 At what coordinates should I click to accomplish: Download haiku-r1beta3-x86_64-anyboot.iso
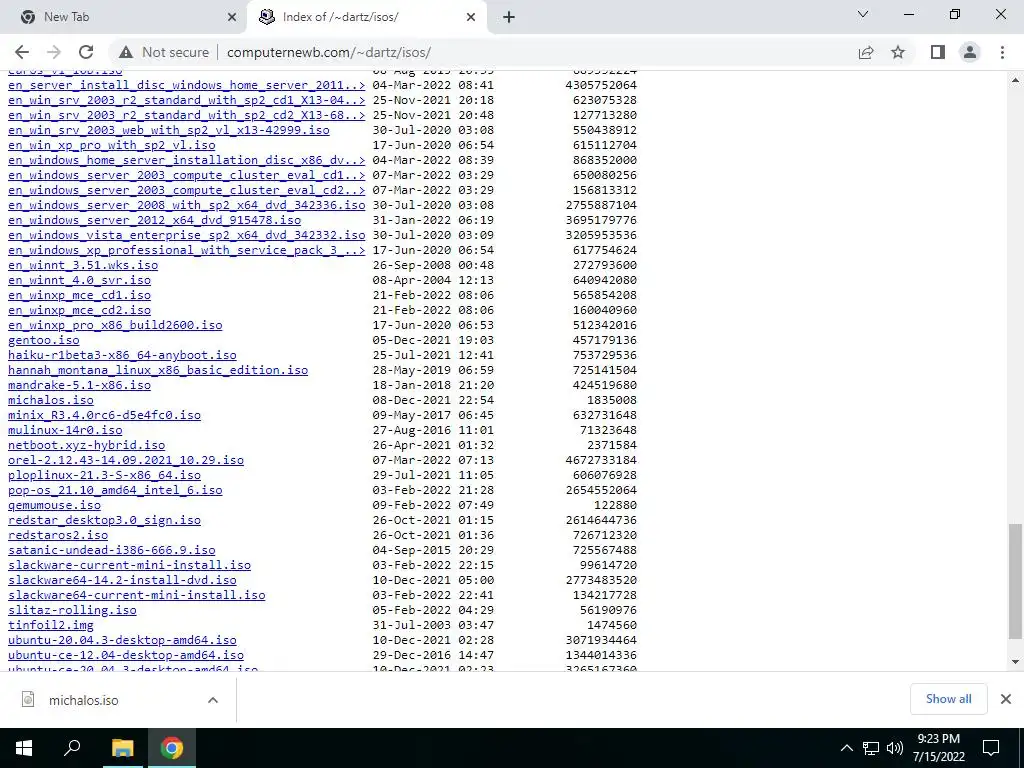[x=122, y=355]
